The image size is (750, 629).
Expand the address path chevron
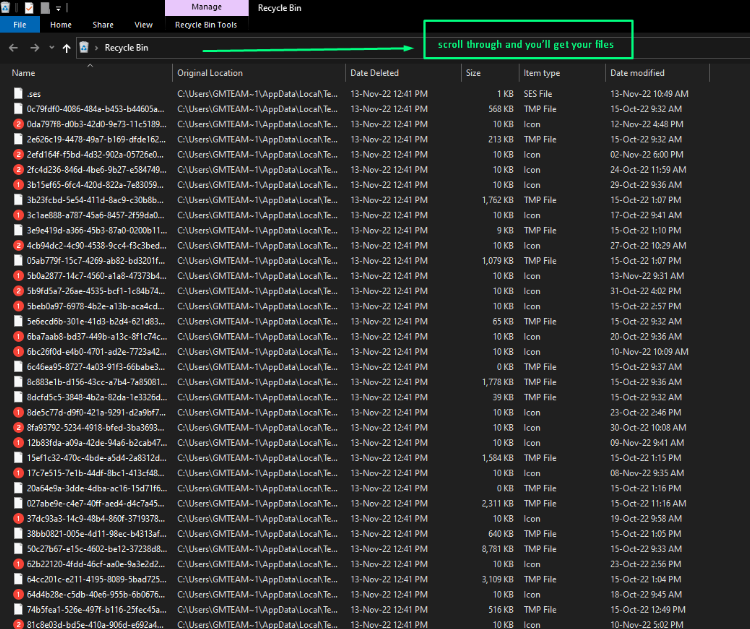tap(96, 48)
